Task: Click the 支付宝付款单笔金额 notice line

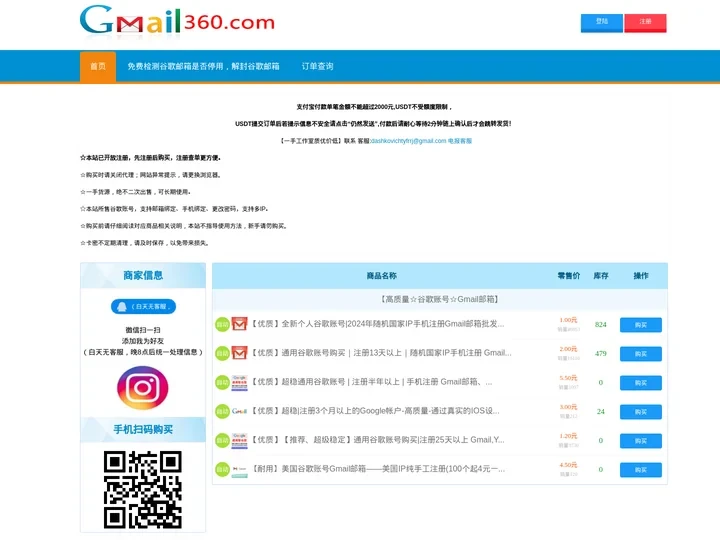Action: pos(374,107)
